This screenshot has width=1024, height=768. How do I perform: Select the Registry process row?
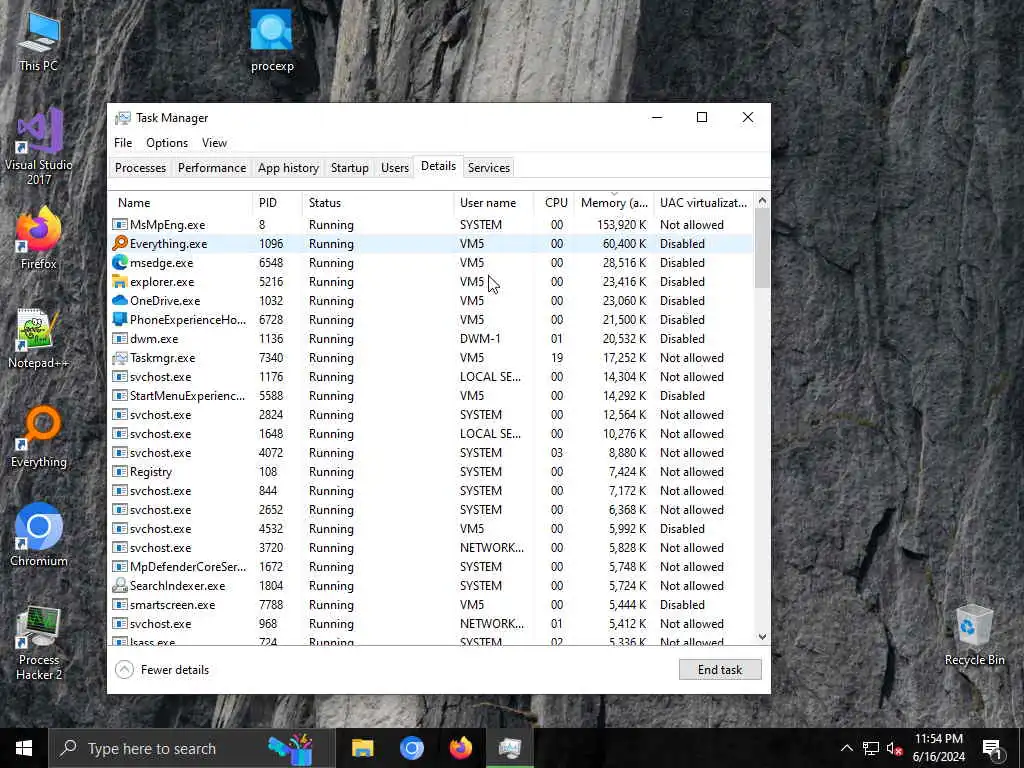coord(430,472)
